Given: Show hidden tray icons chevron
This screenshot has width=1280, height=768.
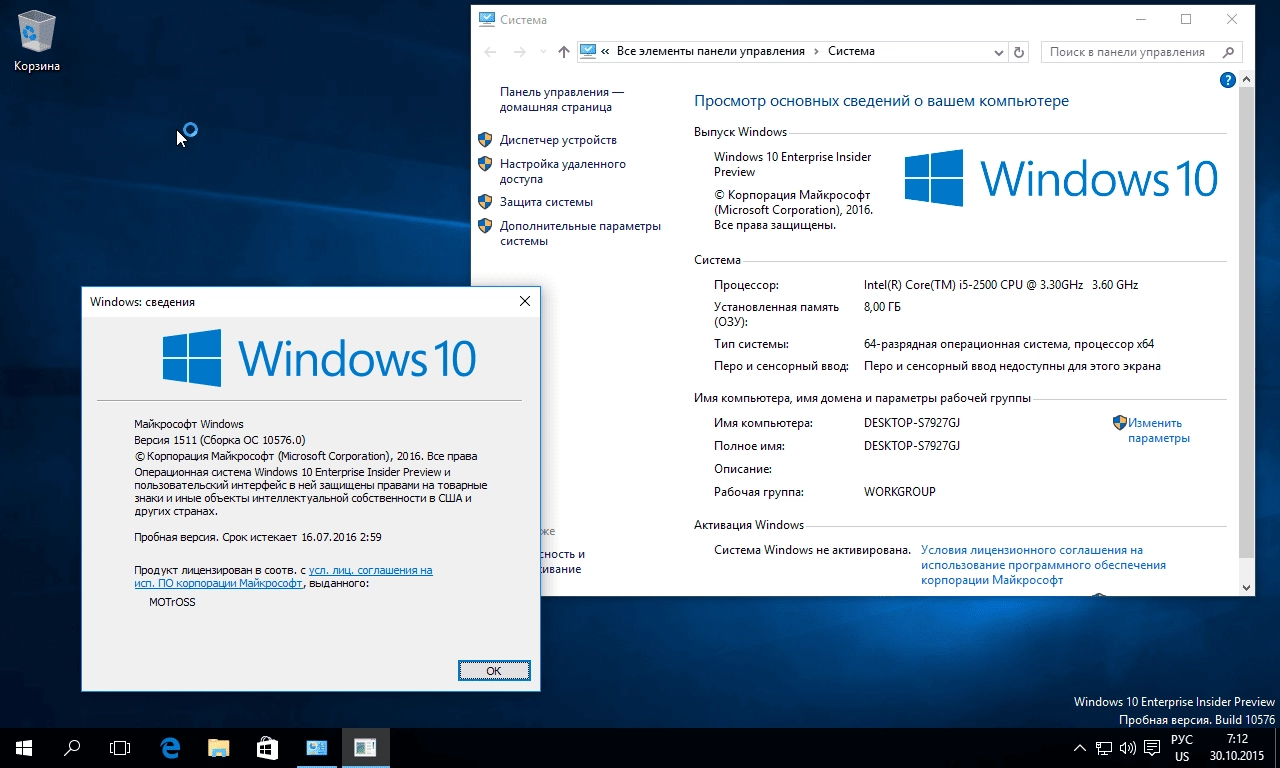Looking at the screenshot, I should pyautogui.click(x=1080, y=748).
